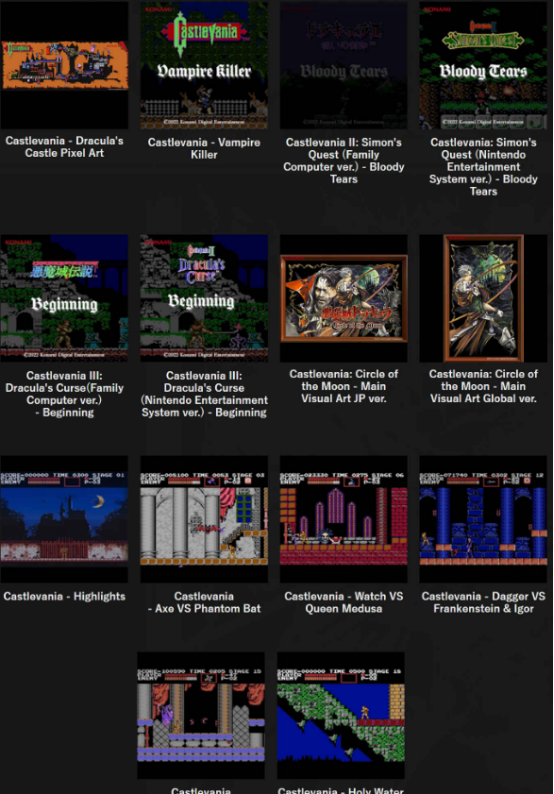Screen dimensions: 554x794
Task: Select Dracula's Curse NES Beginning image
Action: 204,298
